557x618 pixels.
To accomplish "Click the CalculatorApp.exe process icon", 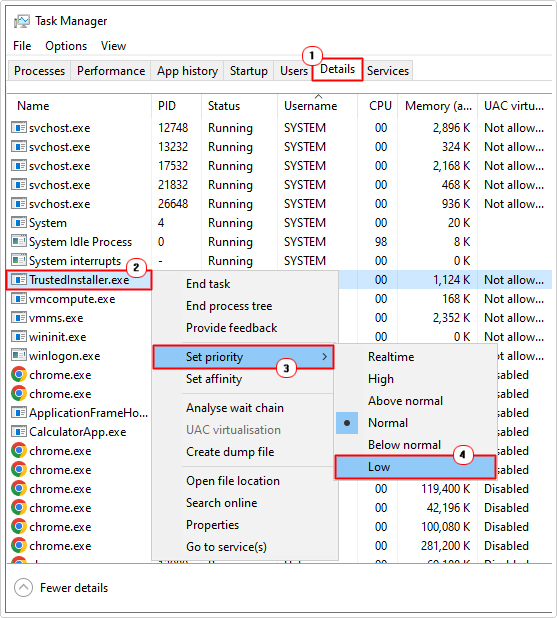I will pos(19,431).
